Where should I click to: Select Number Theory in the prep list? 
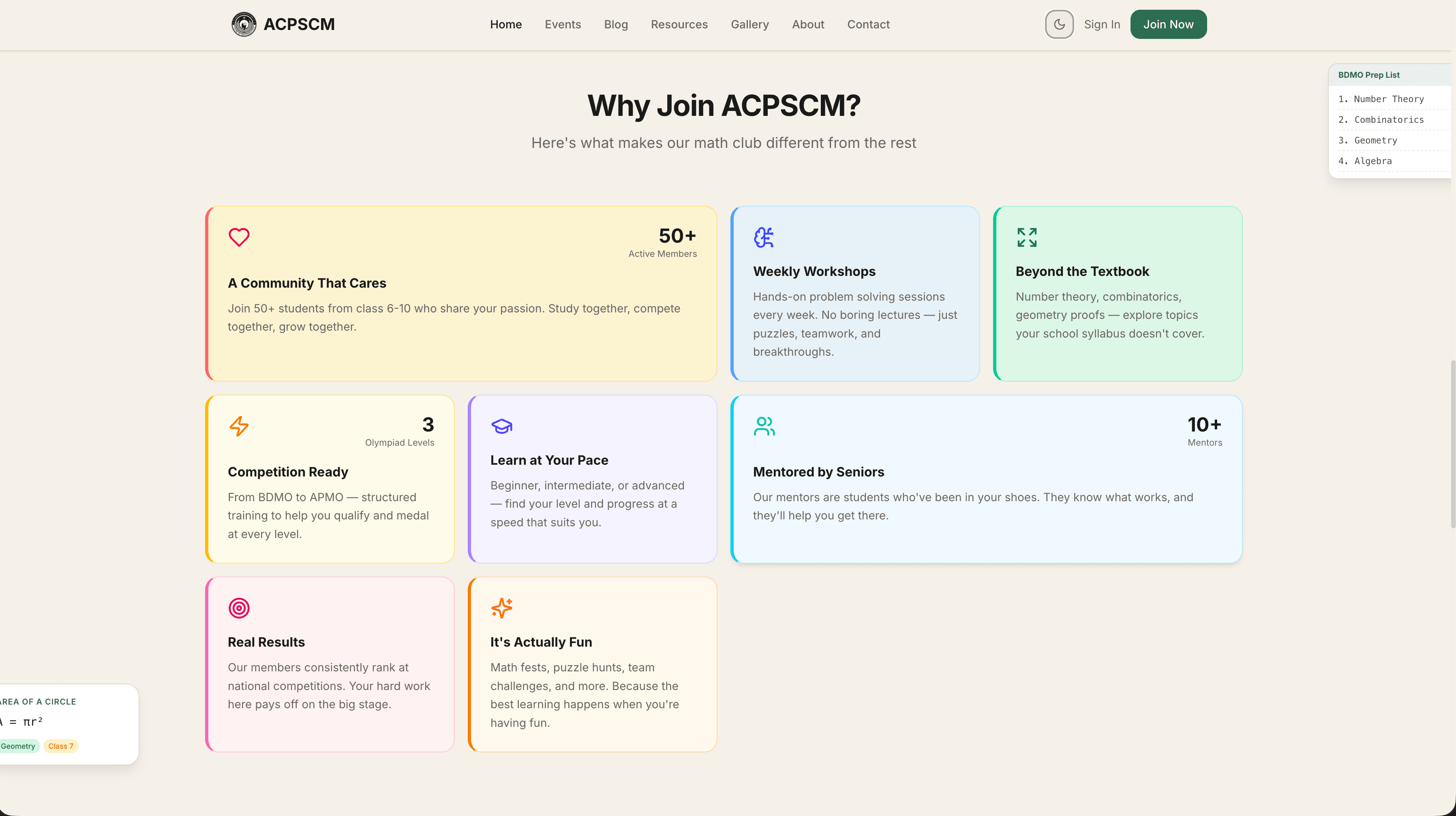point(1388,99)
